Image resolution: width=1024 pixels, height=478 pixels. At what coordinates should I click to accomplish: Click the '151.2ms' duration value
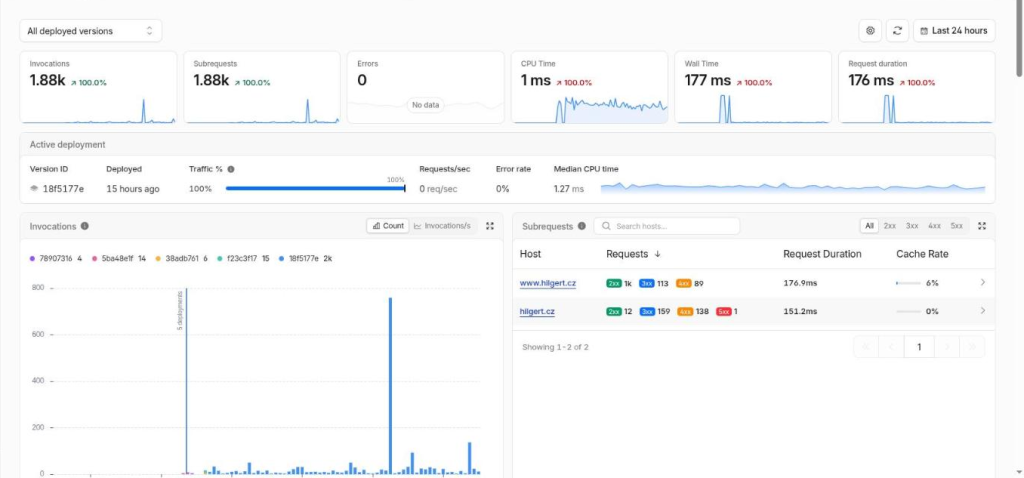[x=800, y=311]
